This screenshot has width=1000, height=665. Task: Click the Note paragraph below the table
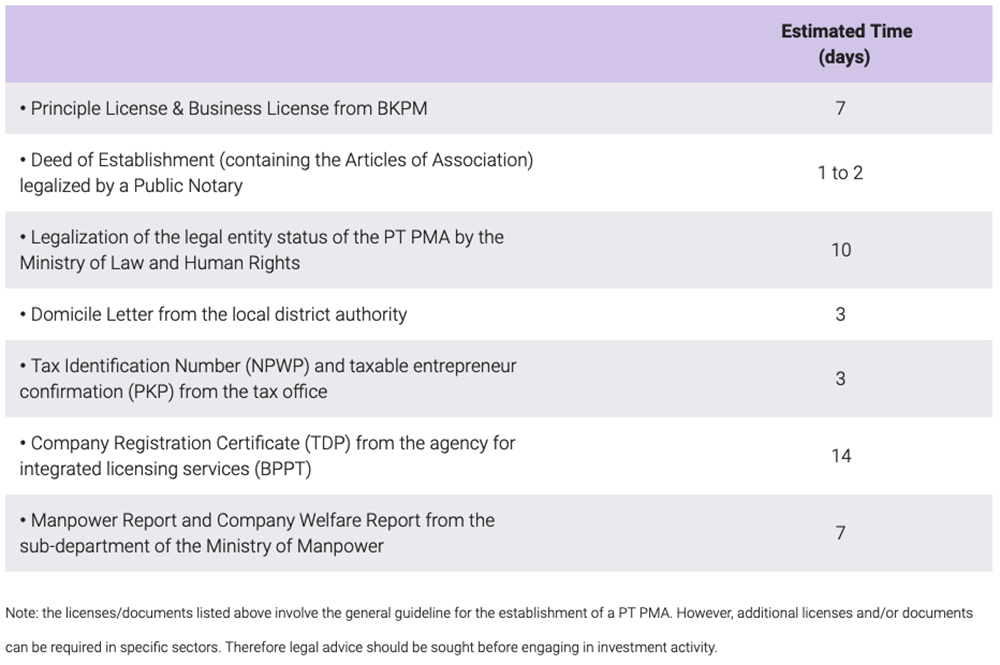(x=488, y=629)
